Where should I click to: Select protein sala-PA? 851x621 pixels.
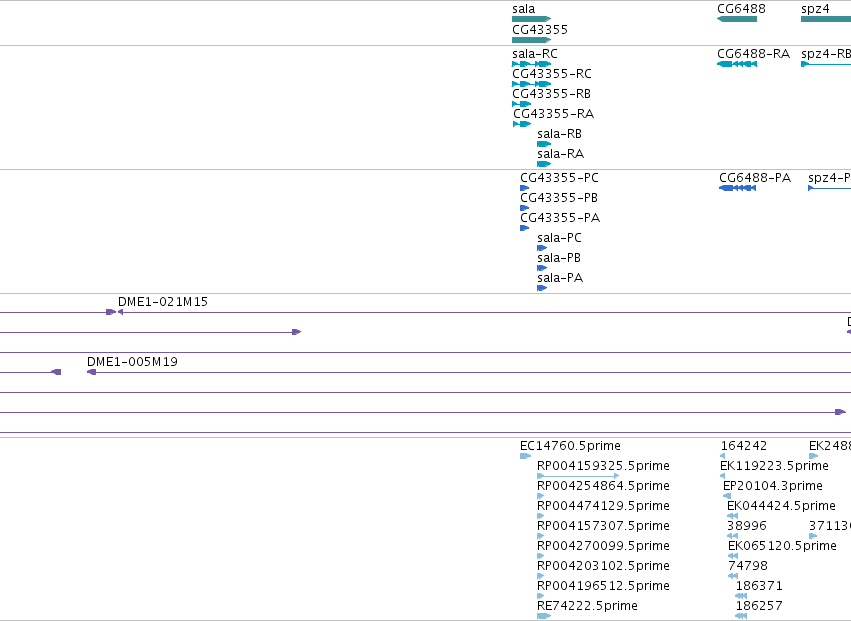coord(542,288)
